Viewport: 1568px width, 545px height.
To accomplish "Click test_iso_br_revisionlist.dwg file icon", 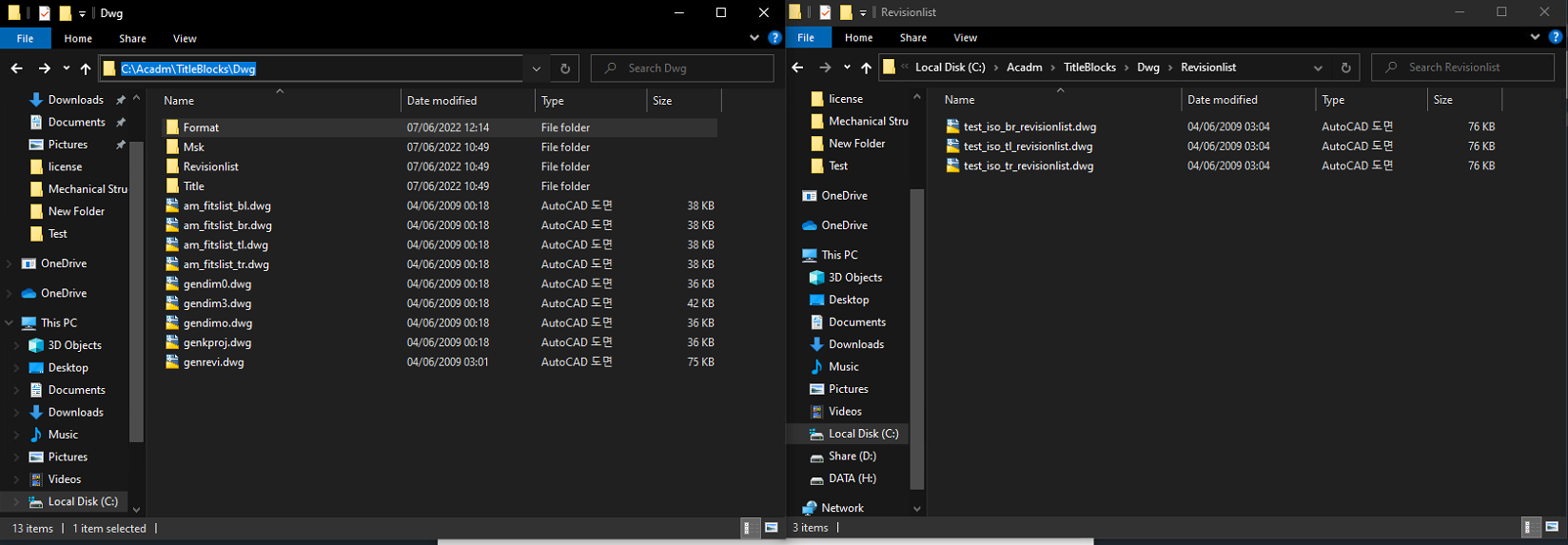I will click(952, 127).
